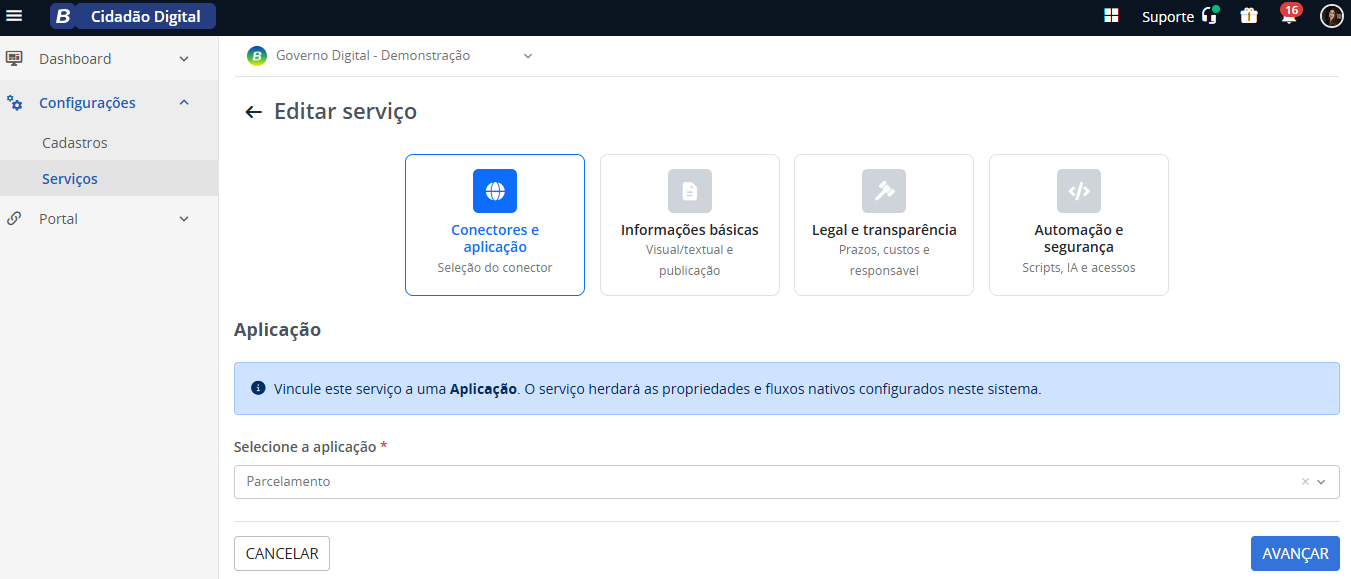Open the notifications bell with 16 badge

(1289, 15)
